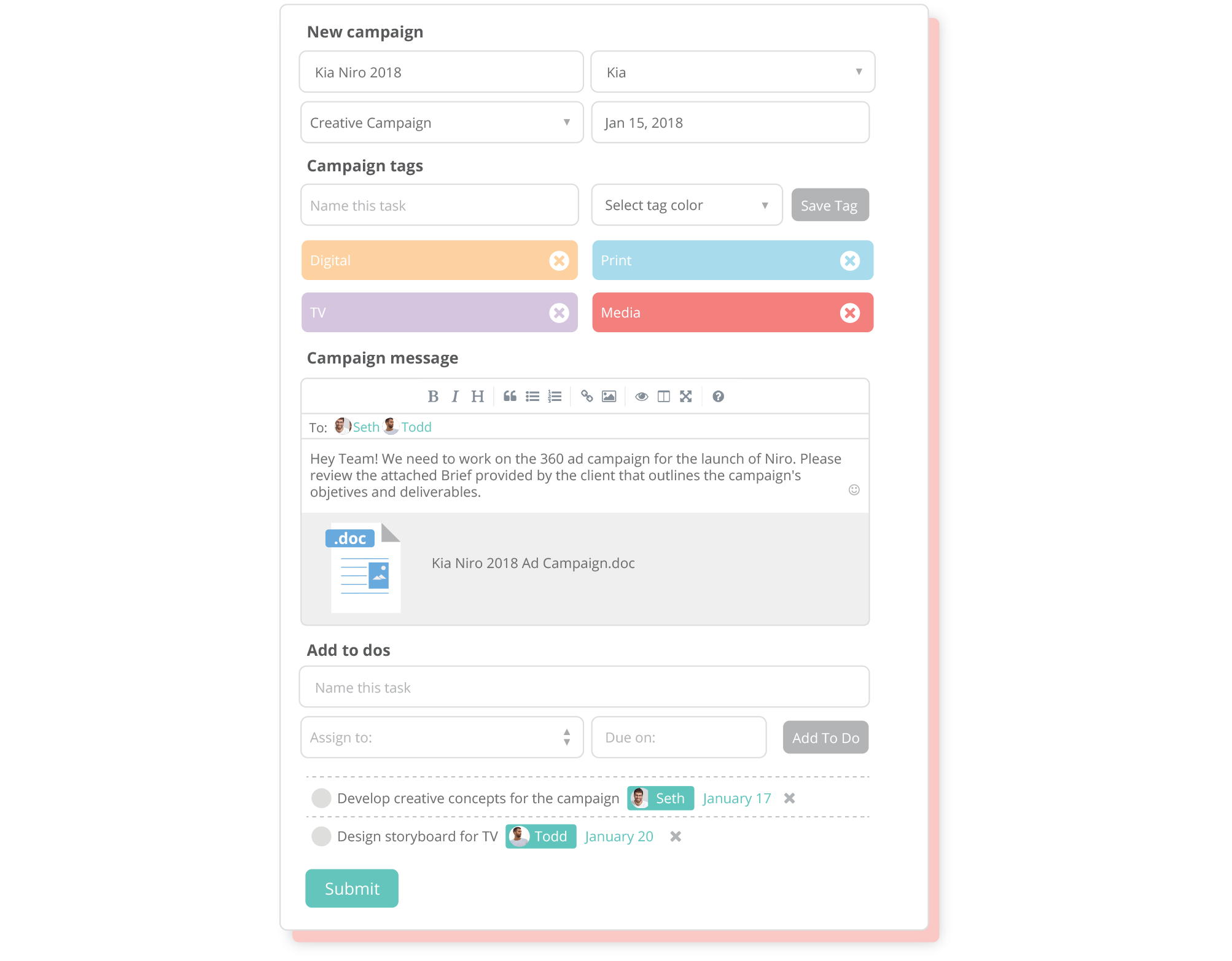1232x961 pixels.
Task: Click Save Tag button
Action: [x=830, y=206]
